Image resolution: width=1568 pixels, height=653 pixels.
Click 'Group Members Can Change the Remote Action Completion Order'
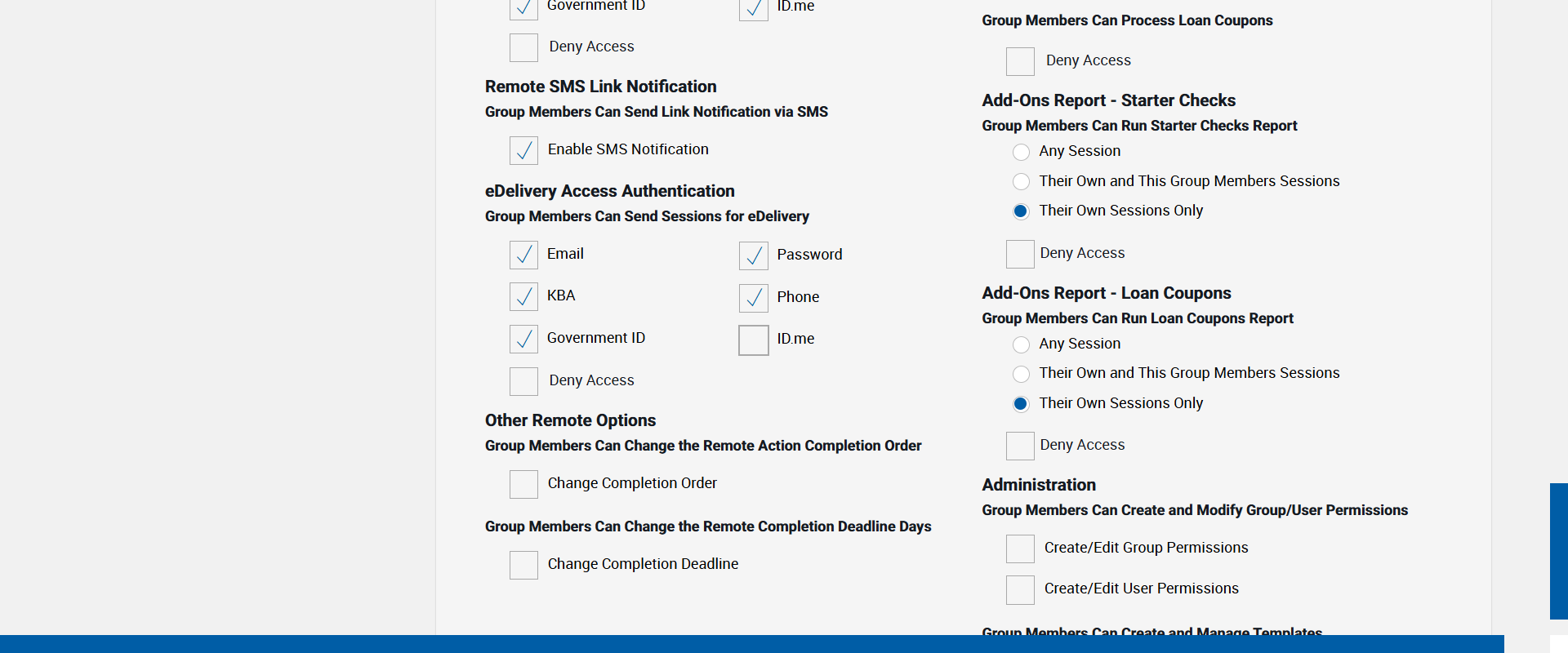pos(703,446)
